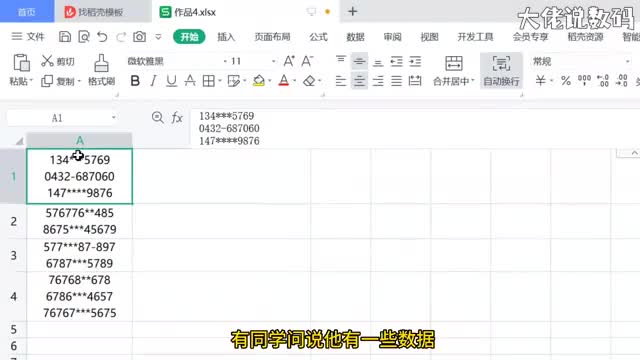The width and height of the screenshot is (640, 360).
Task: Increase font size with large A
Action: (289, 61)
